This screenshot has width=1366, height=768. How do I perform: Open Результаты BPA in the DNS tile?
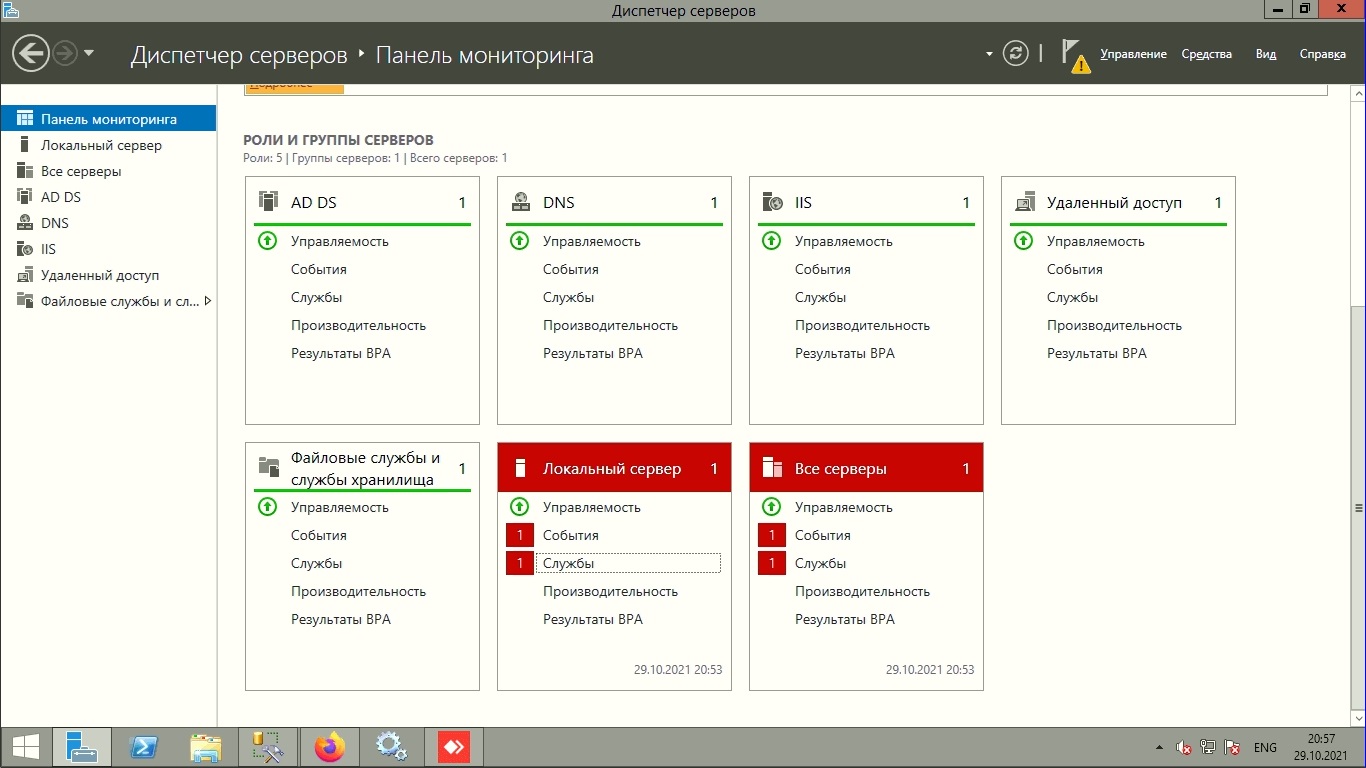click(x=593, y=353)
